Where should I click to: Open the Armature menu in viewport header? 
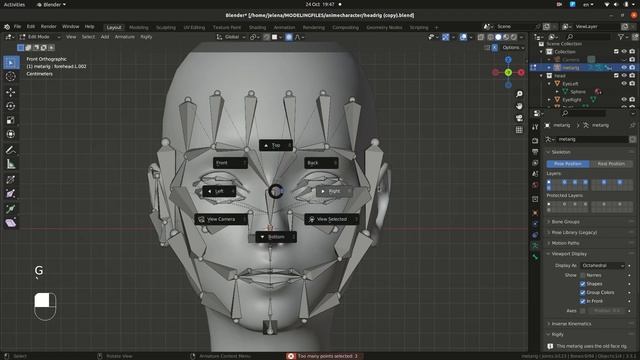(124, 37)
